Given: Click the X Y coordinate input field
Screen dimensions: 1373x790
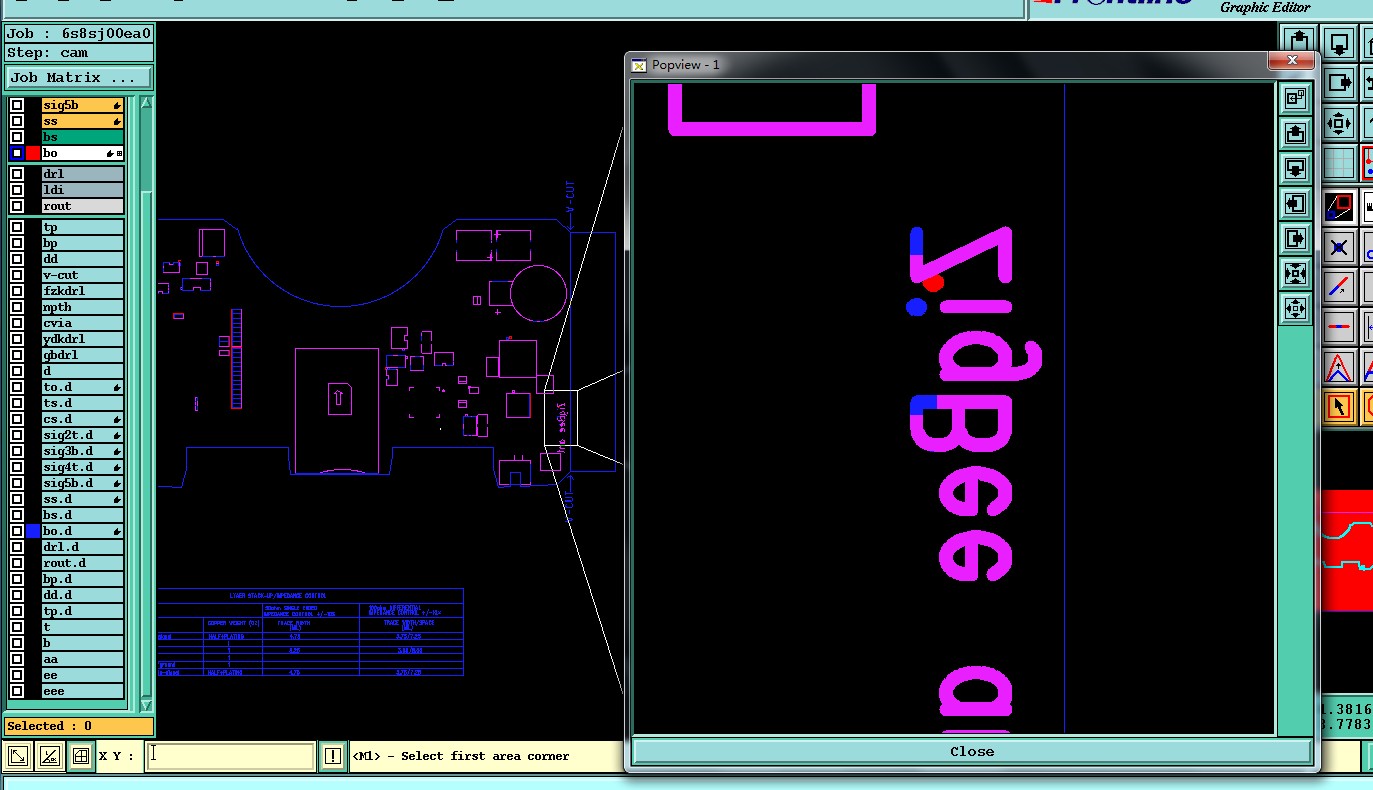Looking at the screenshot, I should (231, 756).
